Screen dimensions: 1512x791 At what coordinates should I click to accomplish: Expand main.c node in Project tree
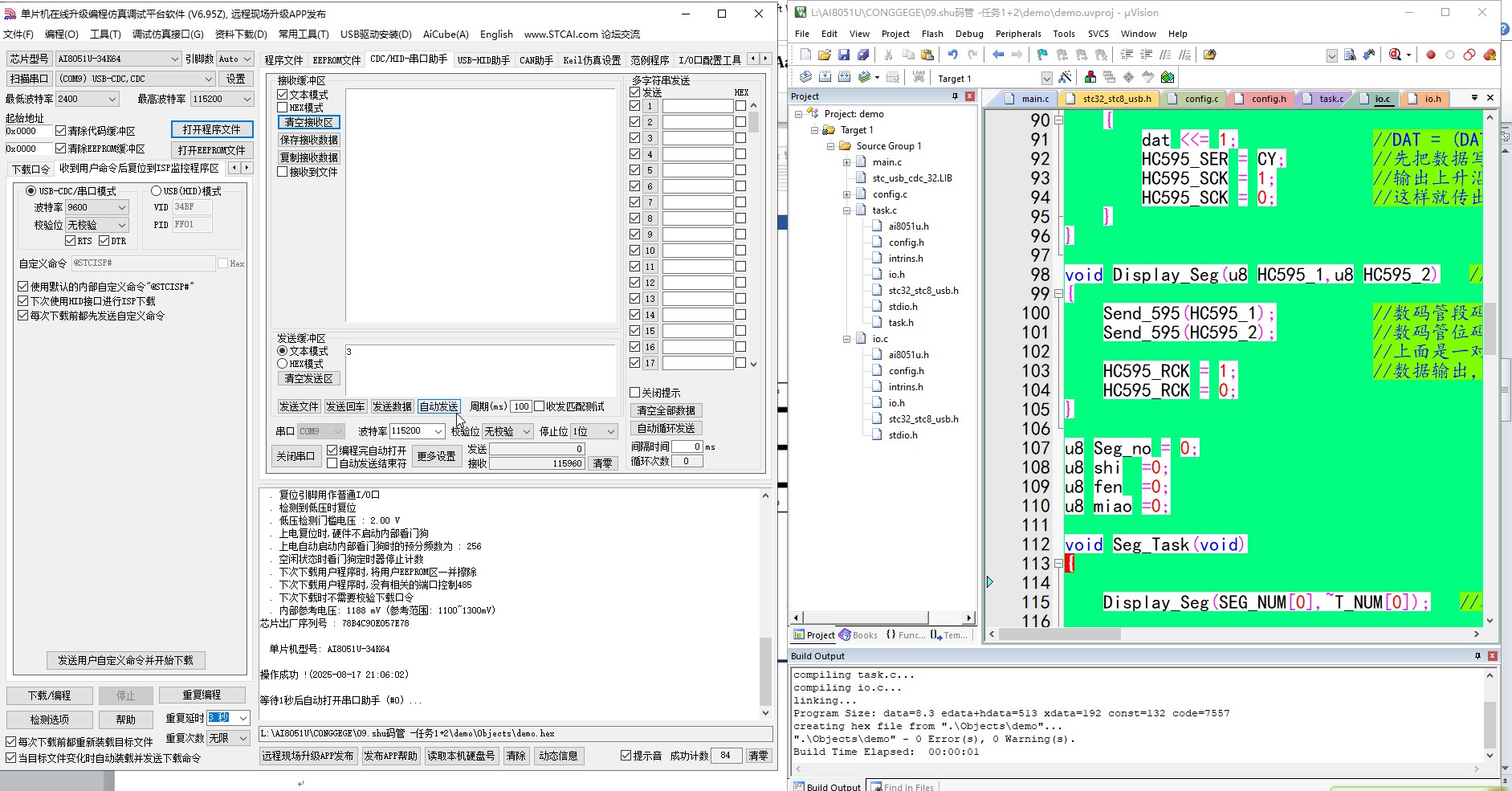coord(846,162)
